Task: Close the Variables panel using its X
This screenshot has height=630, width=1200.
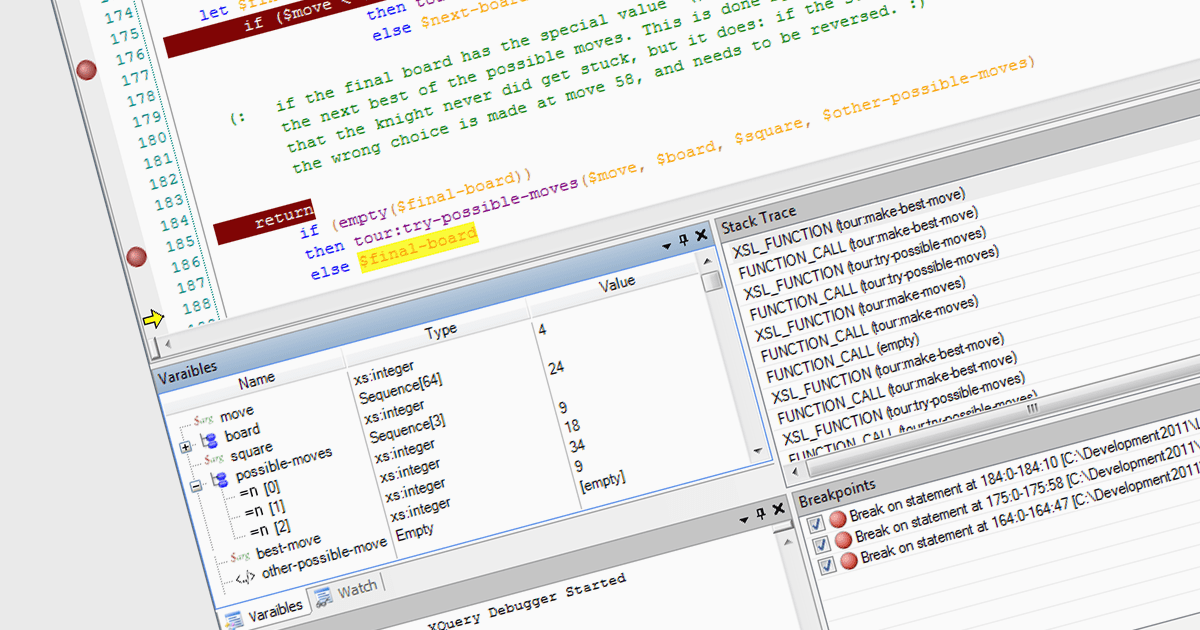Action: tap(701, 235)
